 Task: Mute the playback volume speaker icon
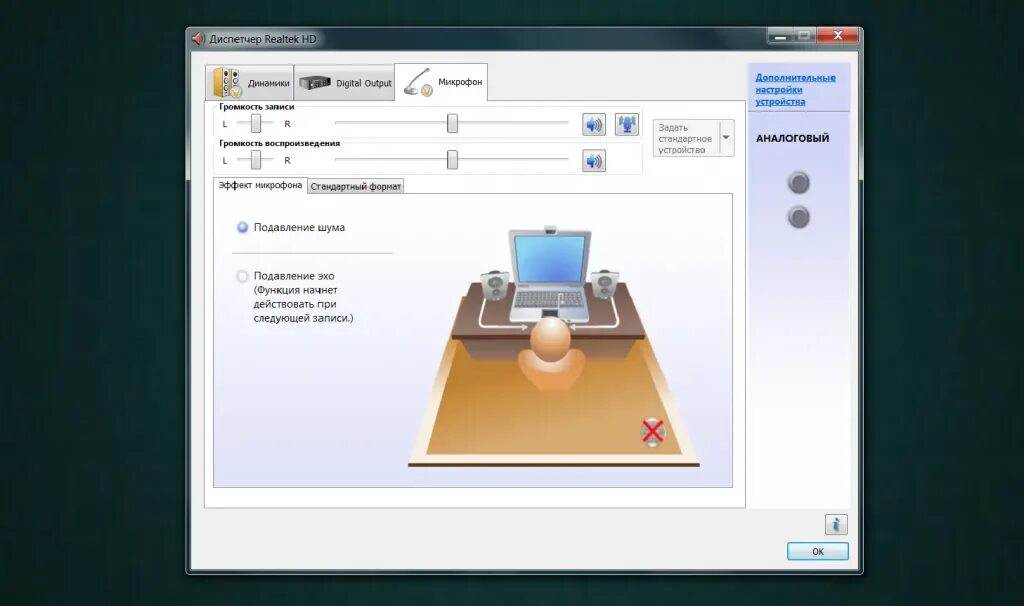(x=594, y=161)
